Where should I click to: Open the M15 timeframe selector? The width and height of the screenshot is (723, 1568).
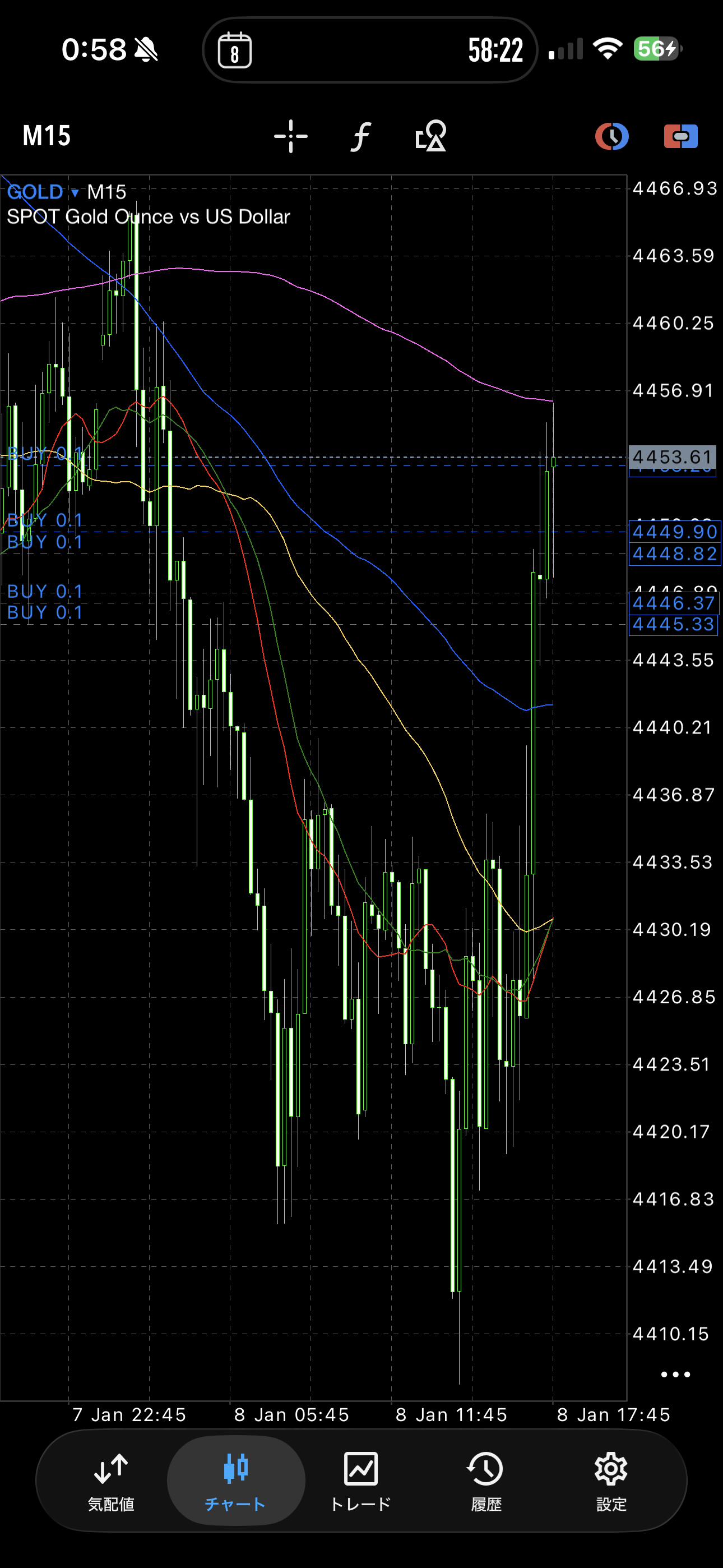47,136
